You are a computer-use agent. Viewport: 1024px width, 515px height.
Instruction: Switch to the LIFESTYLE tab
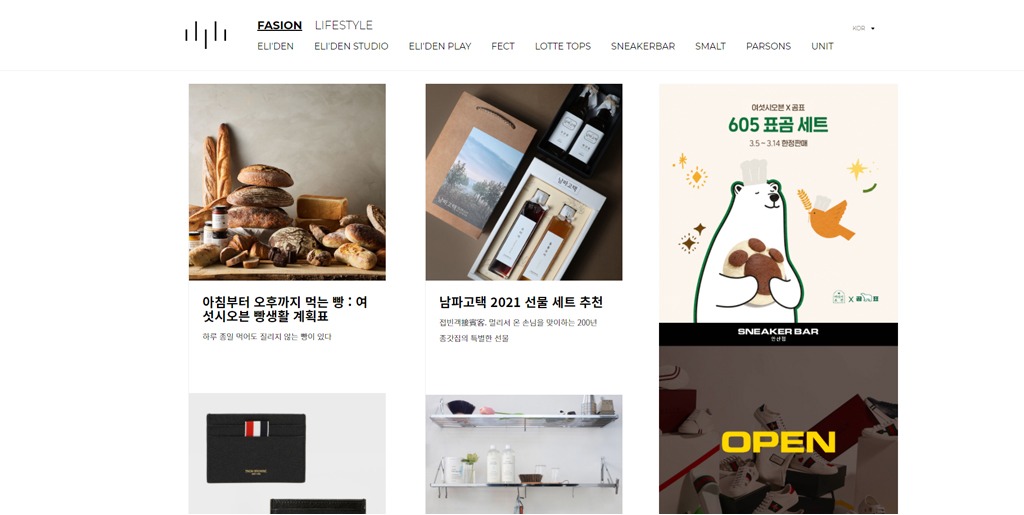pyautogui.click(x=344, y=25)
